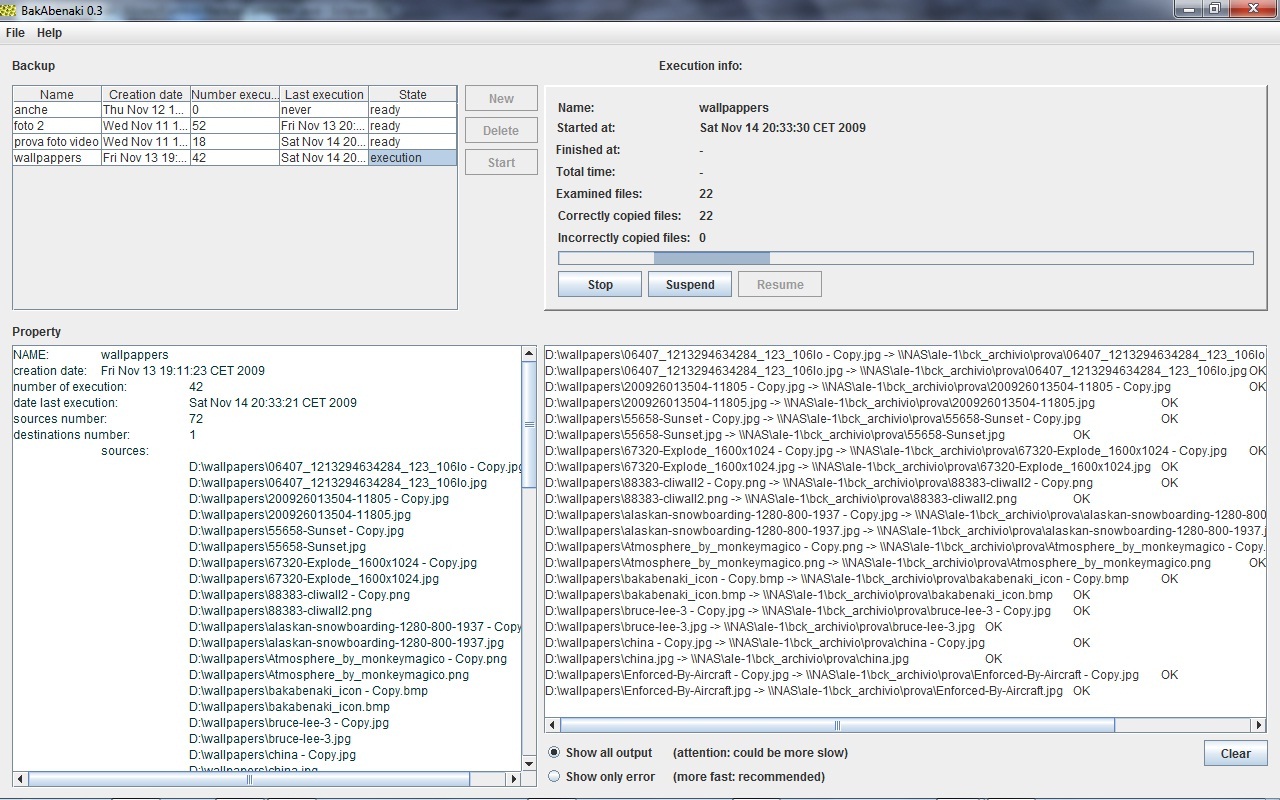
Task: Click the 'ready' state of foto 2
Action: tap(412, 126)
